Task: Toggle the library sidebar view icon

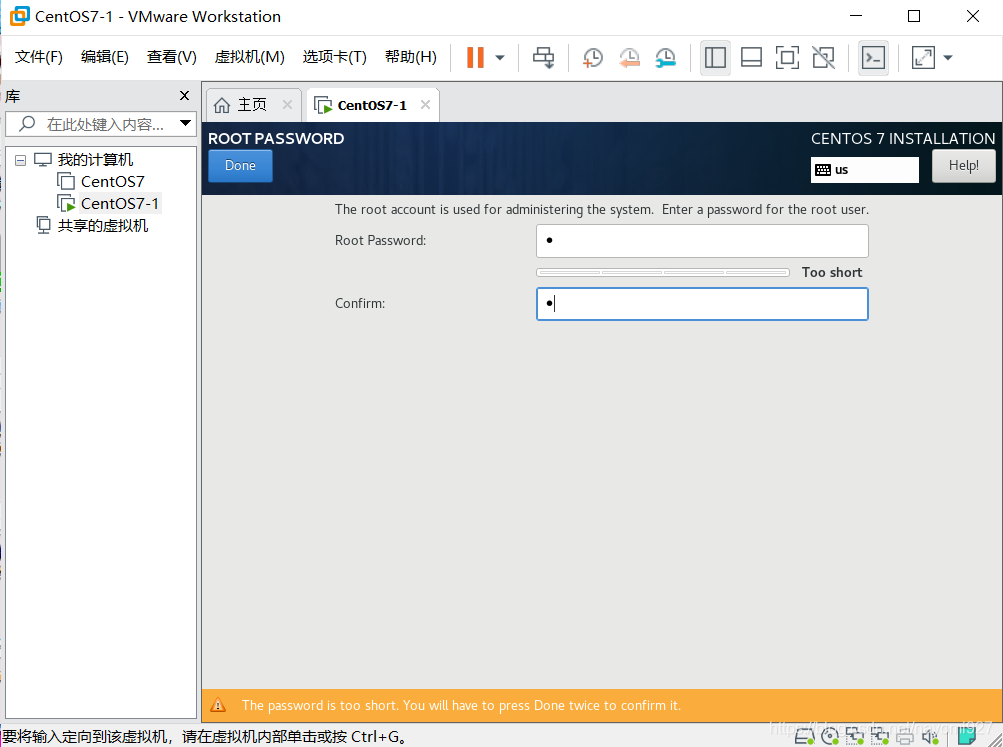Action: coord(715,58)
